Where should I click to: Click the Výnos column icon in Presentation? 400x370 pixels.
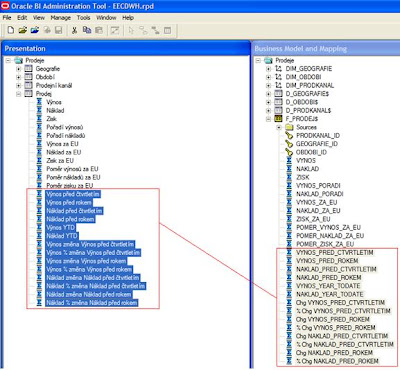(x=39, y=102)
